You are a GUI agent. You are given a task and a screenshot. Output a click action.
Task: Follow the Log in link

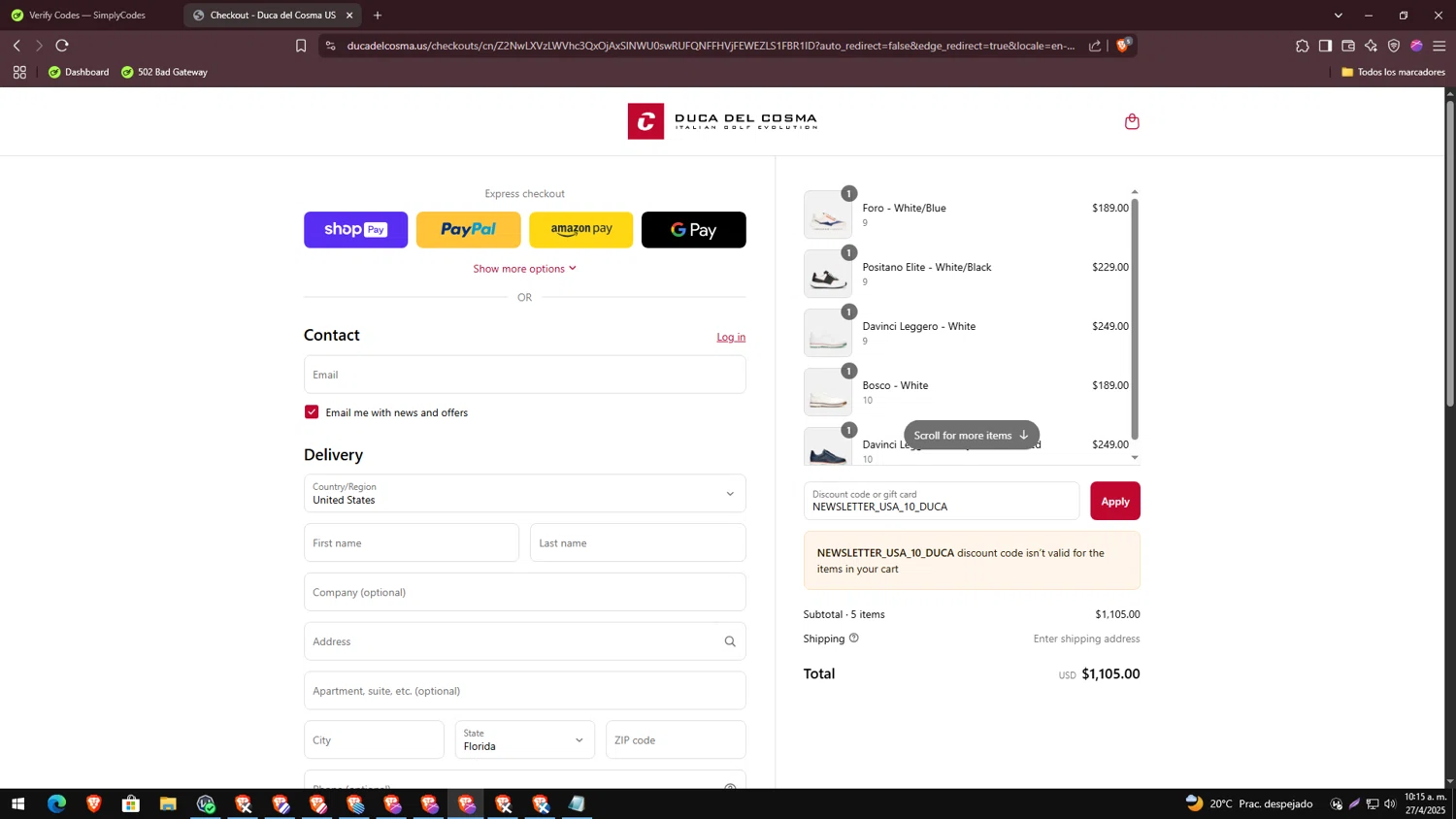pyautogui.click(x=731, y=337)
